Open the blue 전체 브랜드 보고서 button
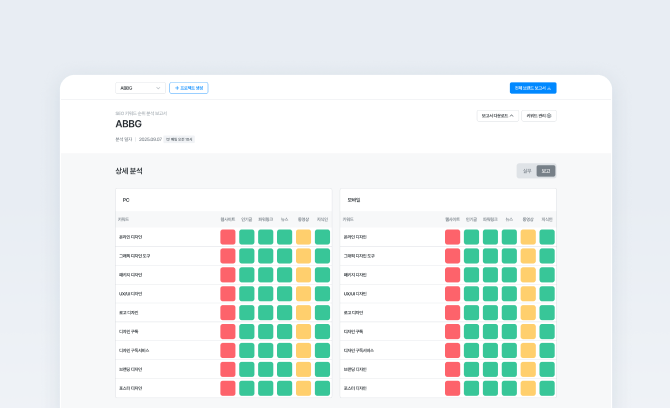Screen dimensions: 670x408 (x=533, y=88)
